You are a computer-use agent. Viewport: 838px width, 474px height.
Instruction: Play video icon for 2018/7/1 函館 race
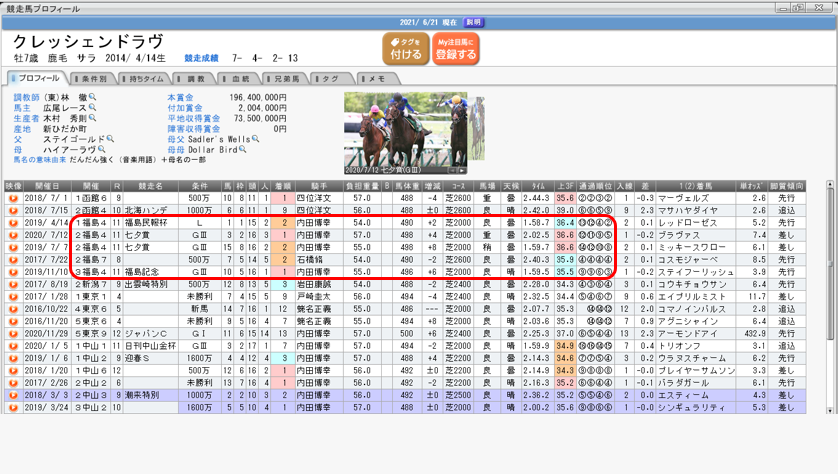14,198
